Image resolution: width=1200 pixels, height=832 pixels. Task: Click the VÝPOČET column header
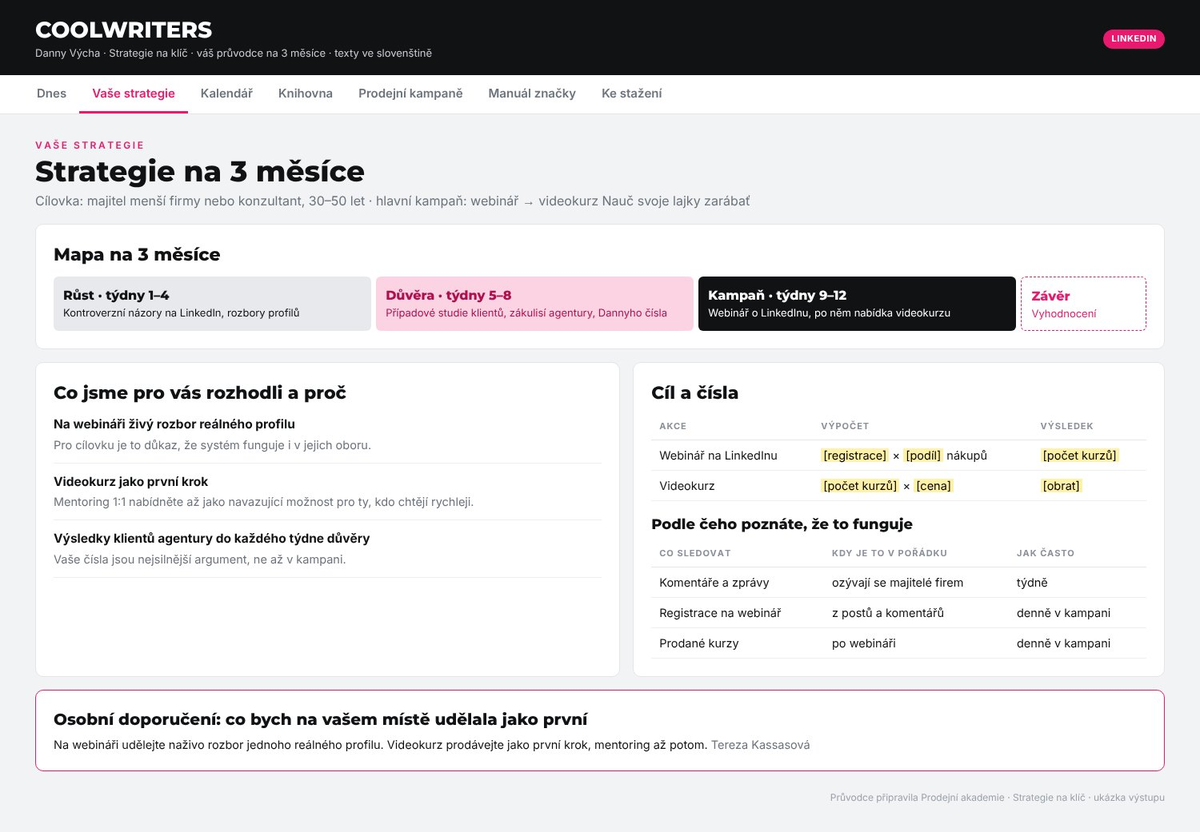[844, 426]
